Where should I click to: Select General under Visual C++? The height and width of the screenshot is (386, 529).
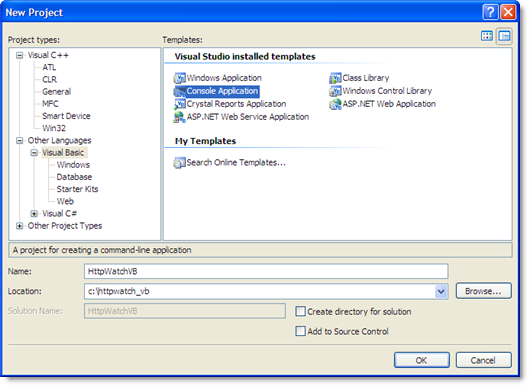click(x=57, y=92)
